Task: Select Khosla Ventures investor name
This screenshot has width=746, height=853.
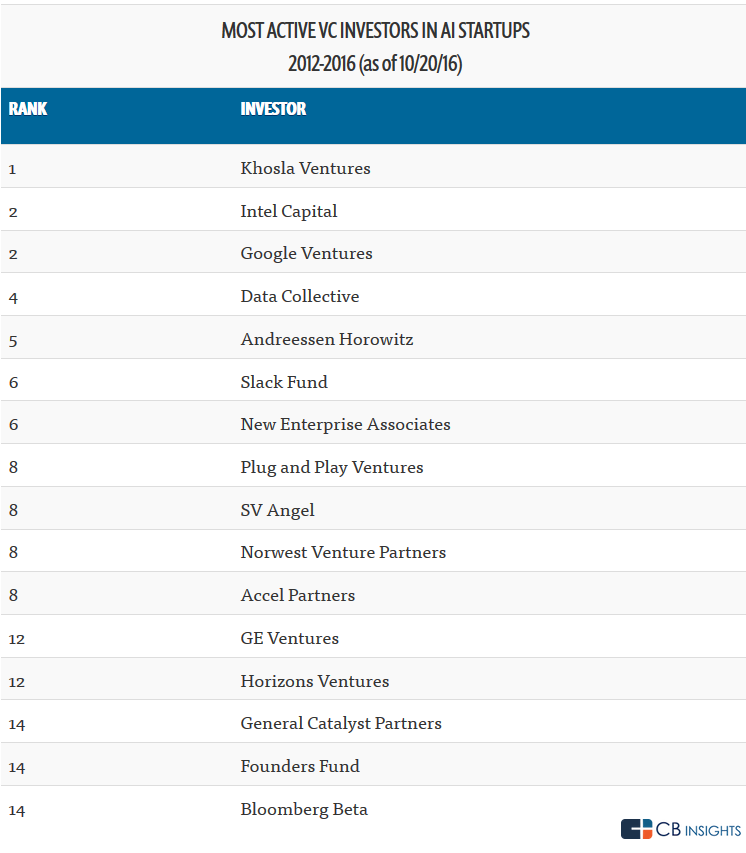Action: click(x=305, y=168)
